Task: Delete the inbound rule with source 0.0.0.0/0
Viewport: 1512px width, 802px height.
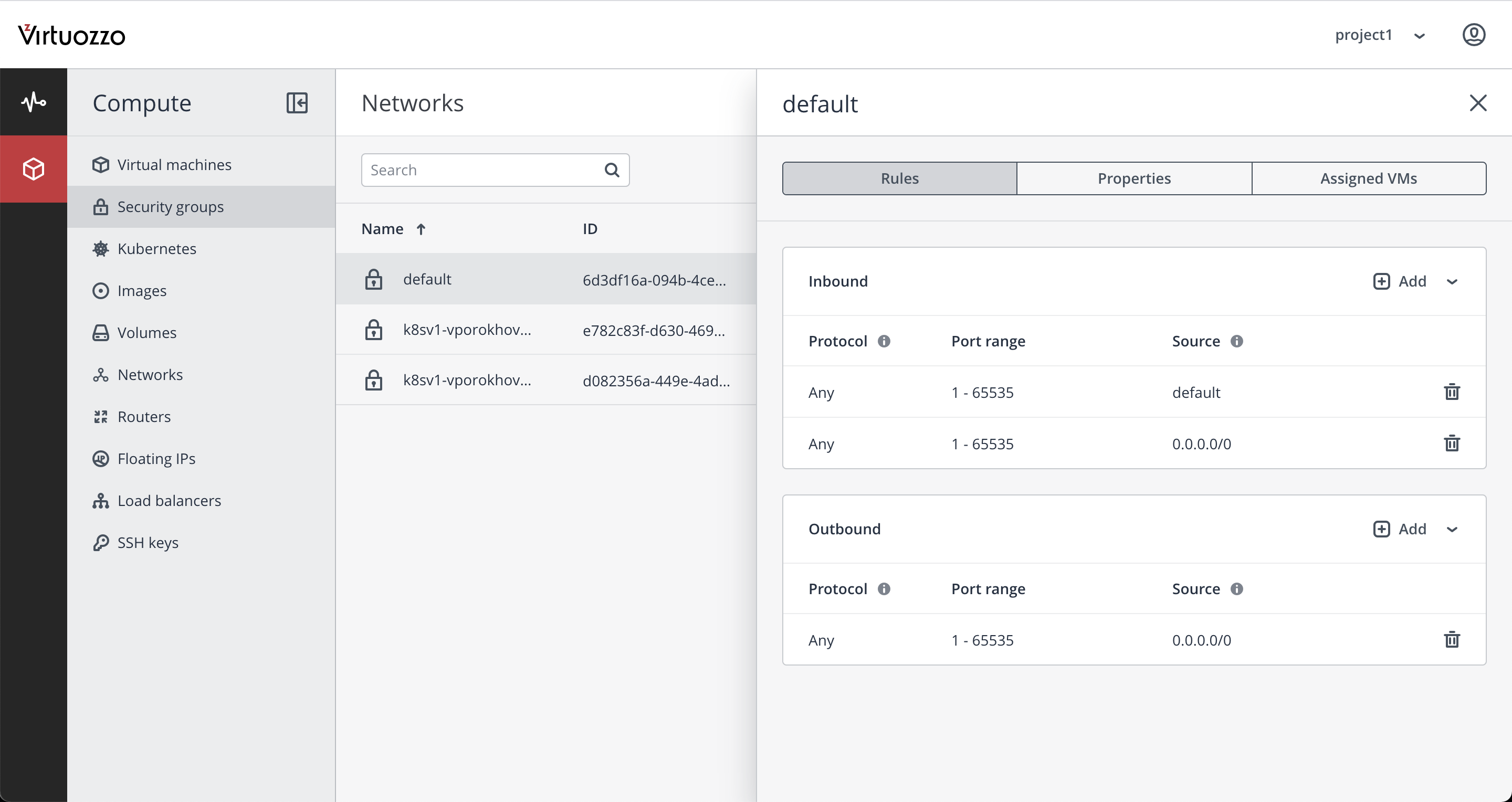Action: (1452, 443)
